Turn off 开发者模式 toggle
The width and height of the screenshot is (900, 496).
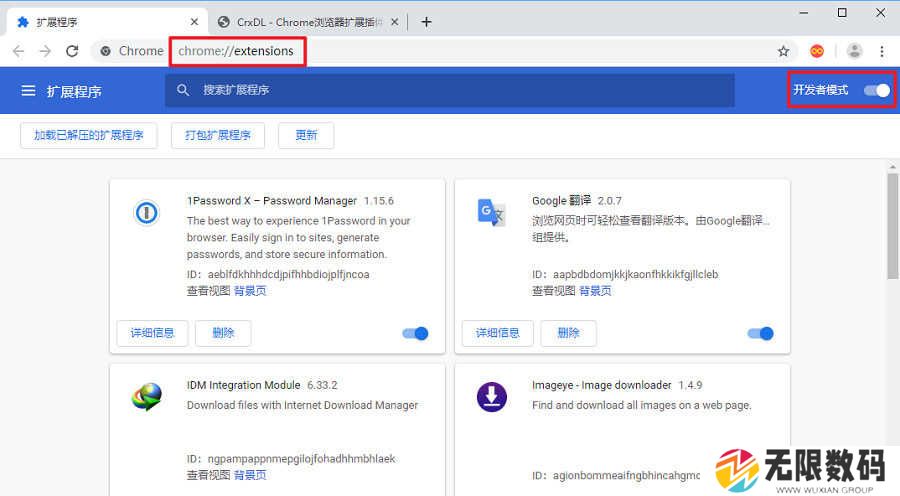click(876, 90)
